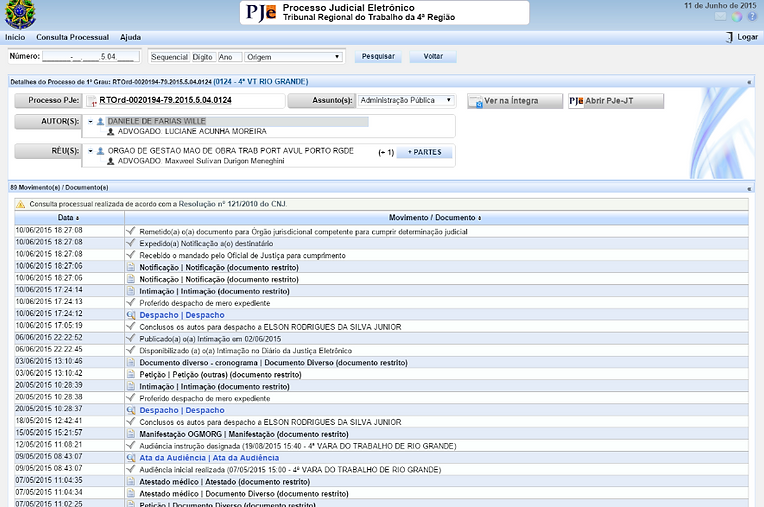The image size is (764, 507).
Task: Click document icon of Documento diverso - cronograma row
Action: (x=131, y=362)
